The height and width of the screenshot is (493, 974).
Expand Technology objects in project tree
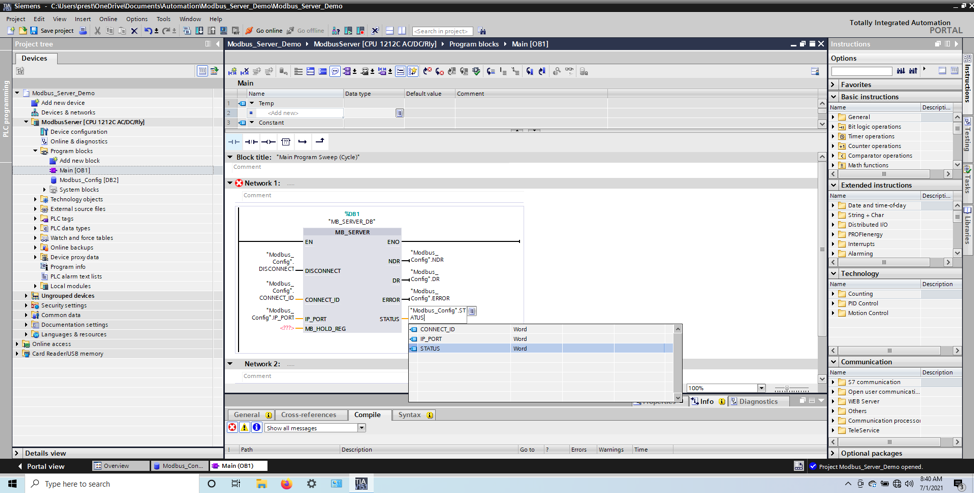point(35,199)
